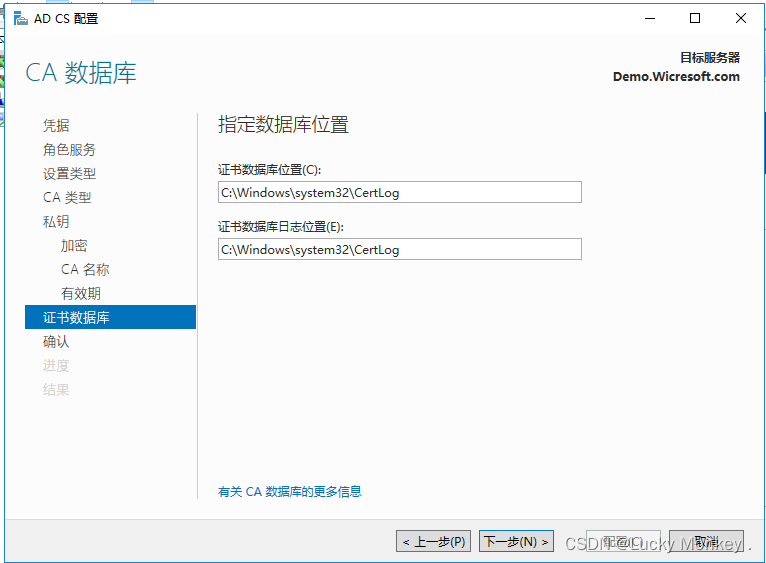Click the Demo.Wicresoft.com server name

(676, 77)
